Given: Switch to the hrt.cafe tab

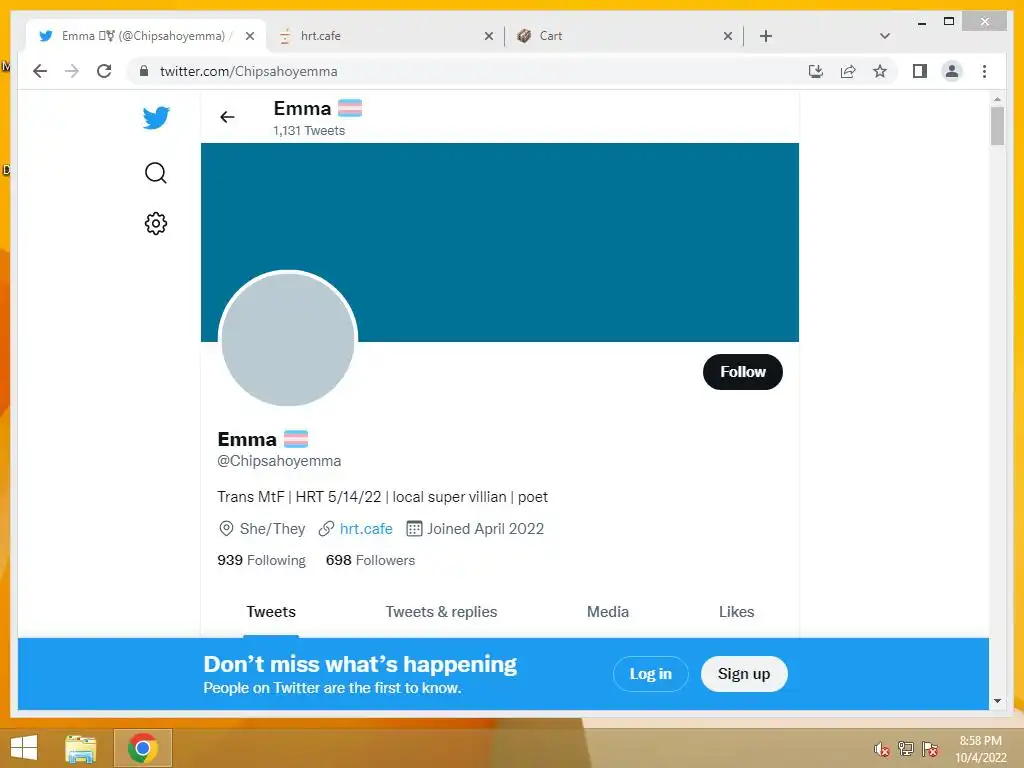Looking at the screenshot, I should [387, 36].
